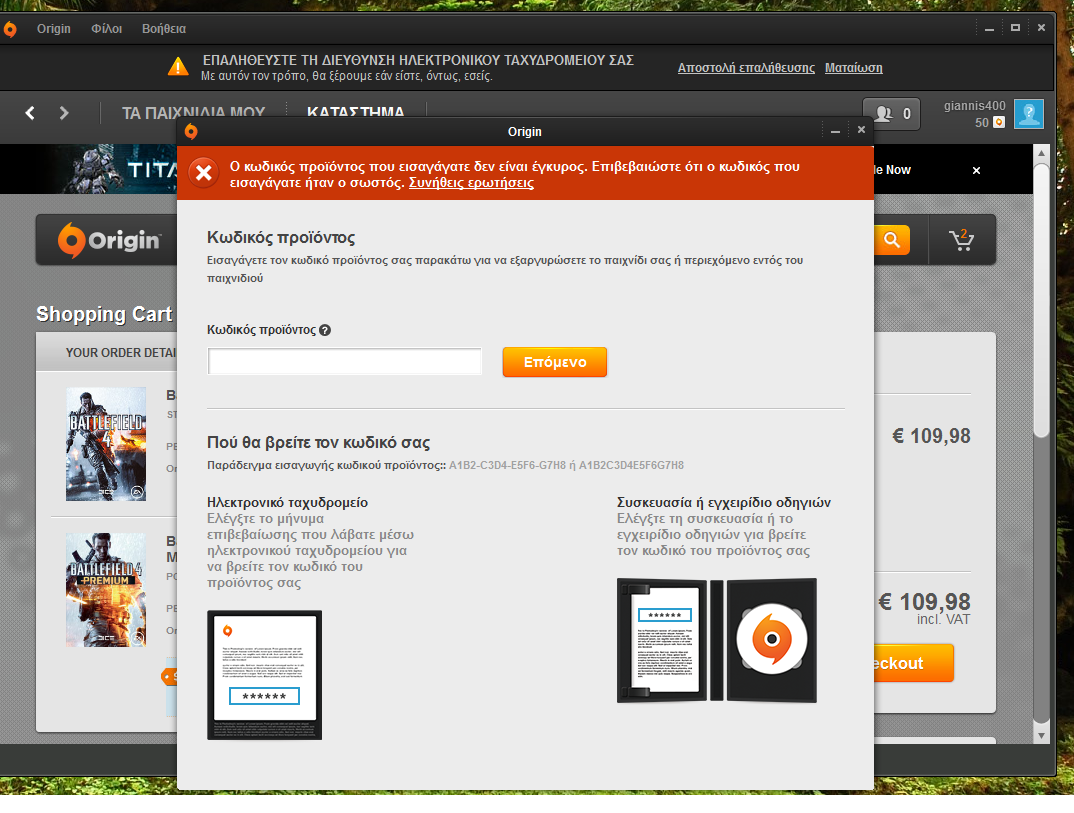The image size is (1074, 813).
Task: Click the Battlefield 4 Premium cover thumbnail
Action: pos(106,590)
